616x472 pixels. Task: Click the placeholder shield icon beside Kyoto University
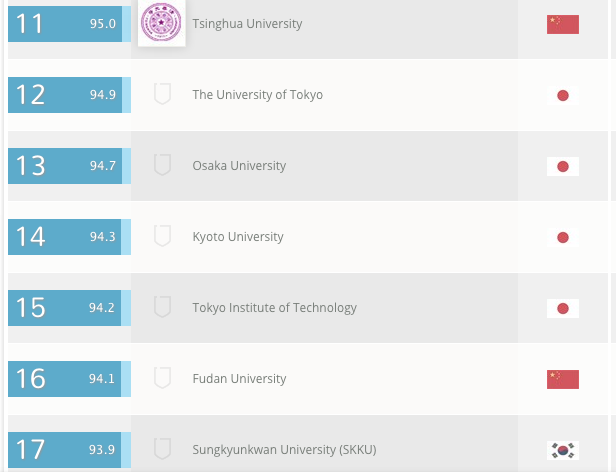[162, 237]
